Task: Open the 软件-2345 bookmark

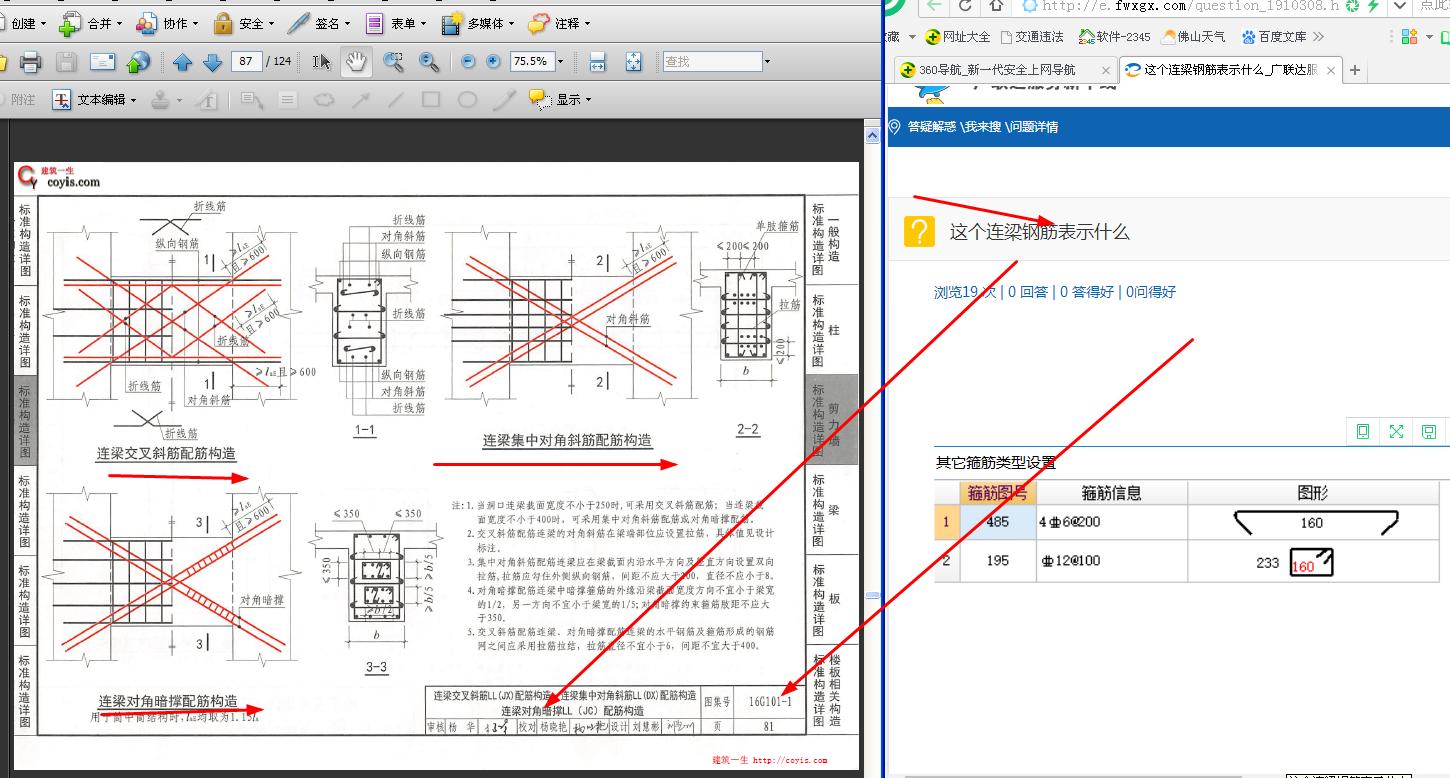Action: click(x=1113, y=37)
